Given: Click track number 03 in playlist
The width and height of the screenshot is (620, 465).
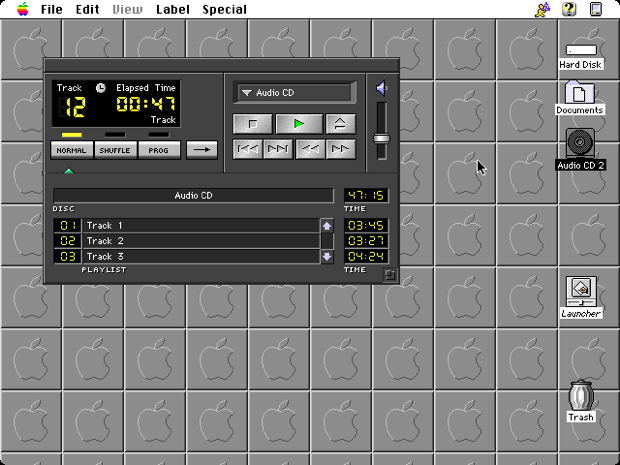Looking at the screenshot, I should click(68, 256).
